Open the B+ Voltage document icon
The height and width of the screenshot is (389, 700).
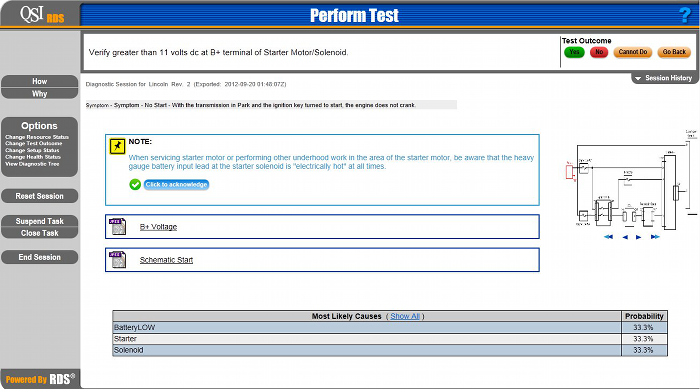click(118, 227)
